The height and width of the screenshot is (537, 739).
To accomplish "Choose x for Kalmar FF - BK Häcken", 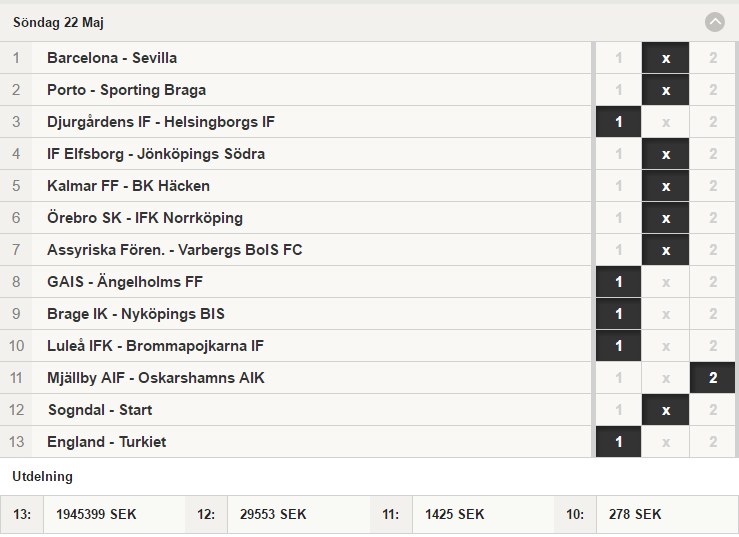I will click(665, 186).
